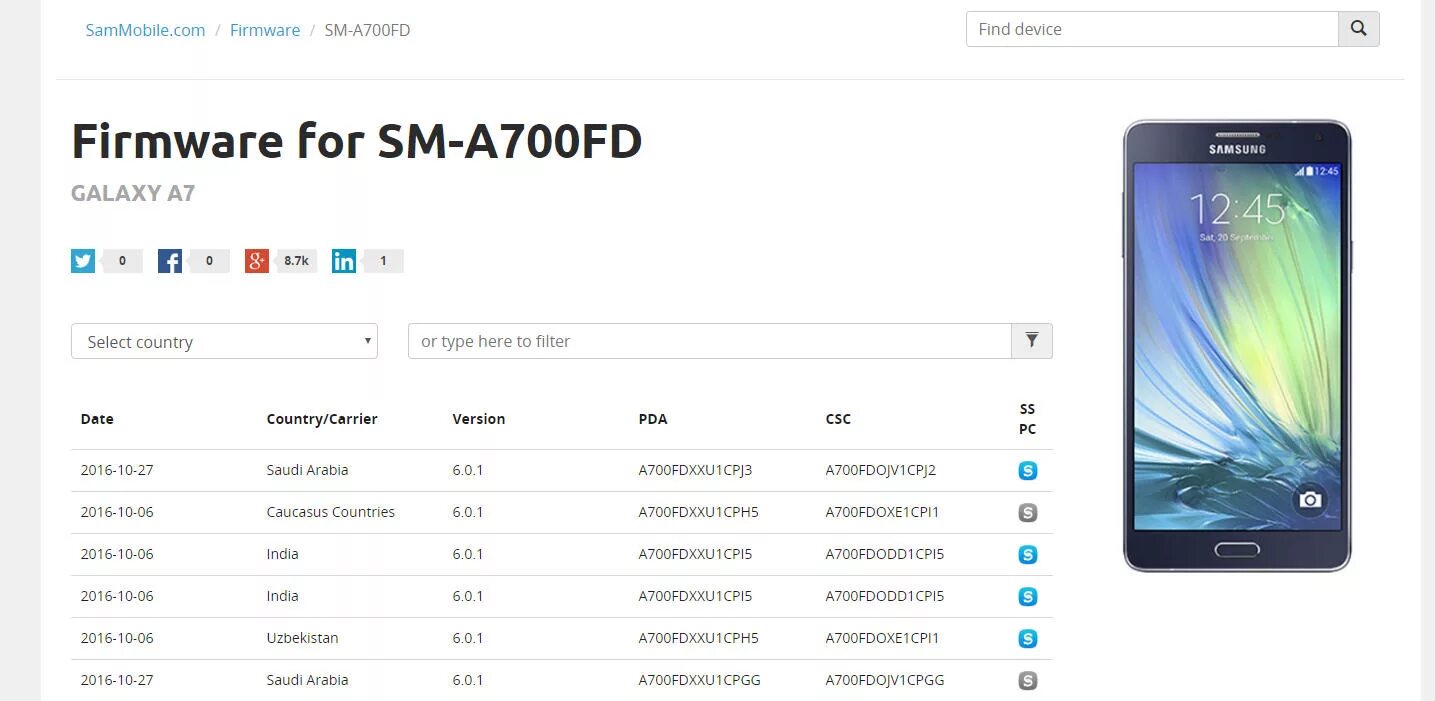Click CSC value A700FDOJV1CPJ2
The width and height of the screenshot is (1435, 701).
pyautogui.click(x=881, y=470)
